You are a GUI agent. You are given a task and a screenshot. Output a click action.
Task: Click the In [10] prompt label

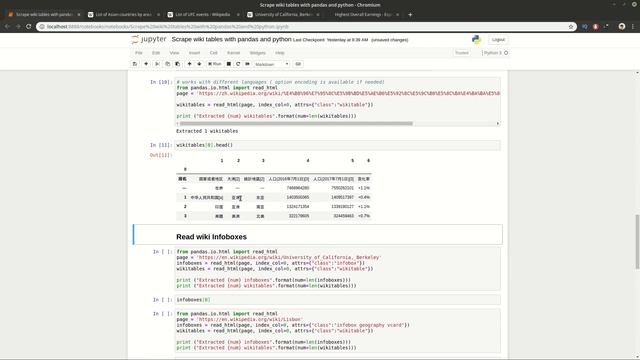[x=161, y=82]
